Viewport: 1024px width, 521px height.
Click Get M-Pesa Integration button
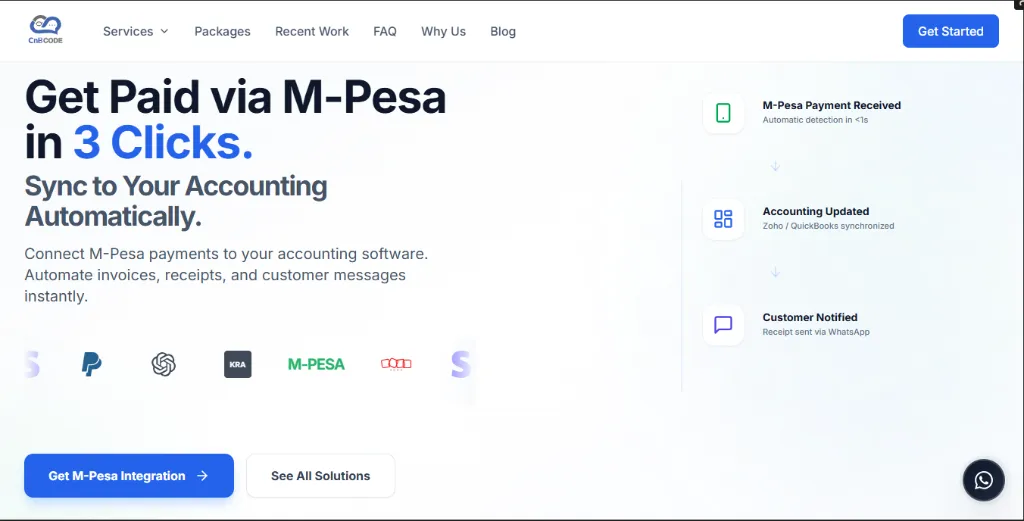click(129, 476)
